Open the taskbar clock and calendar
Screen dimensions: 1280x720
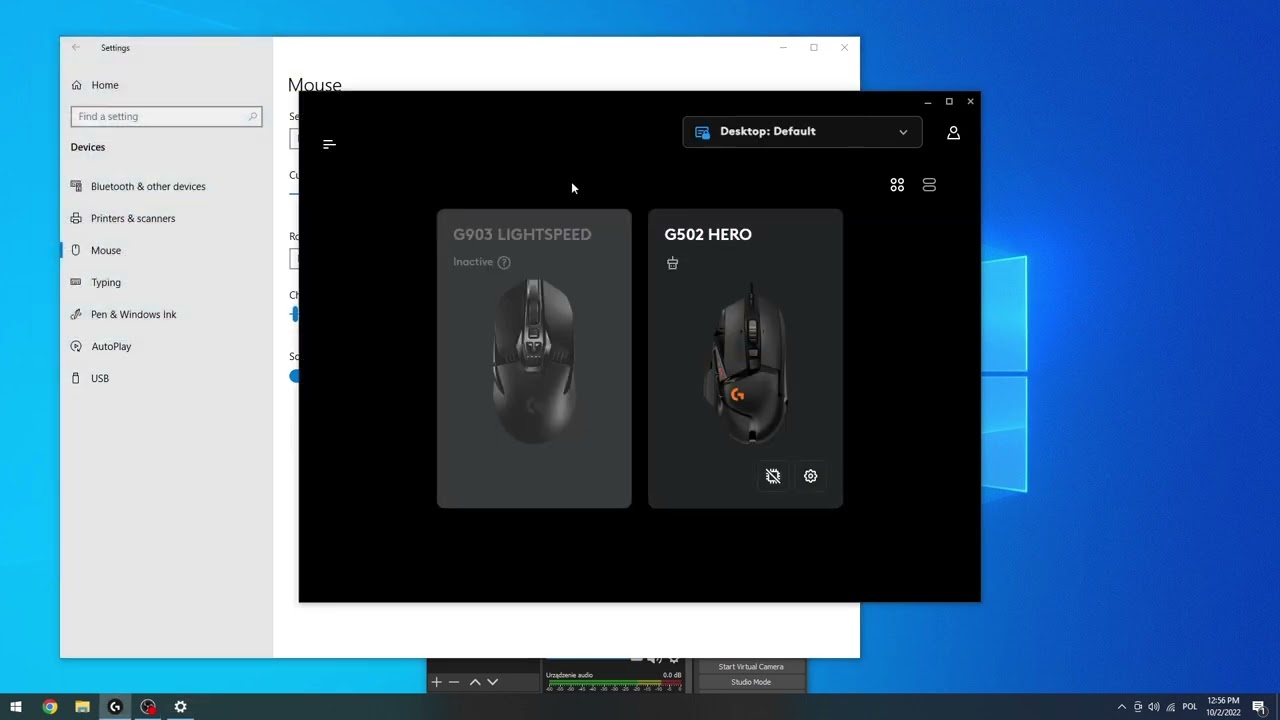pyautogui.click(x=1223, y=707)
